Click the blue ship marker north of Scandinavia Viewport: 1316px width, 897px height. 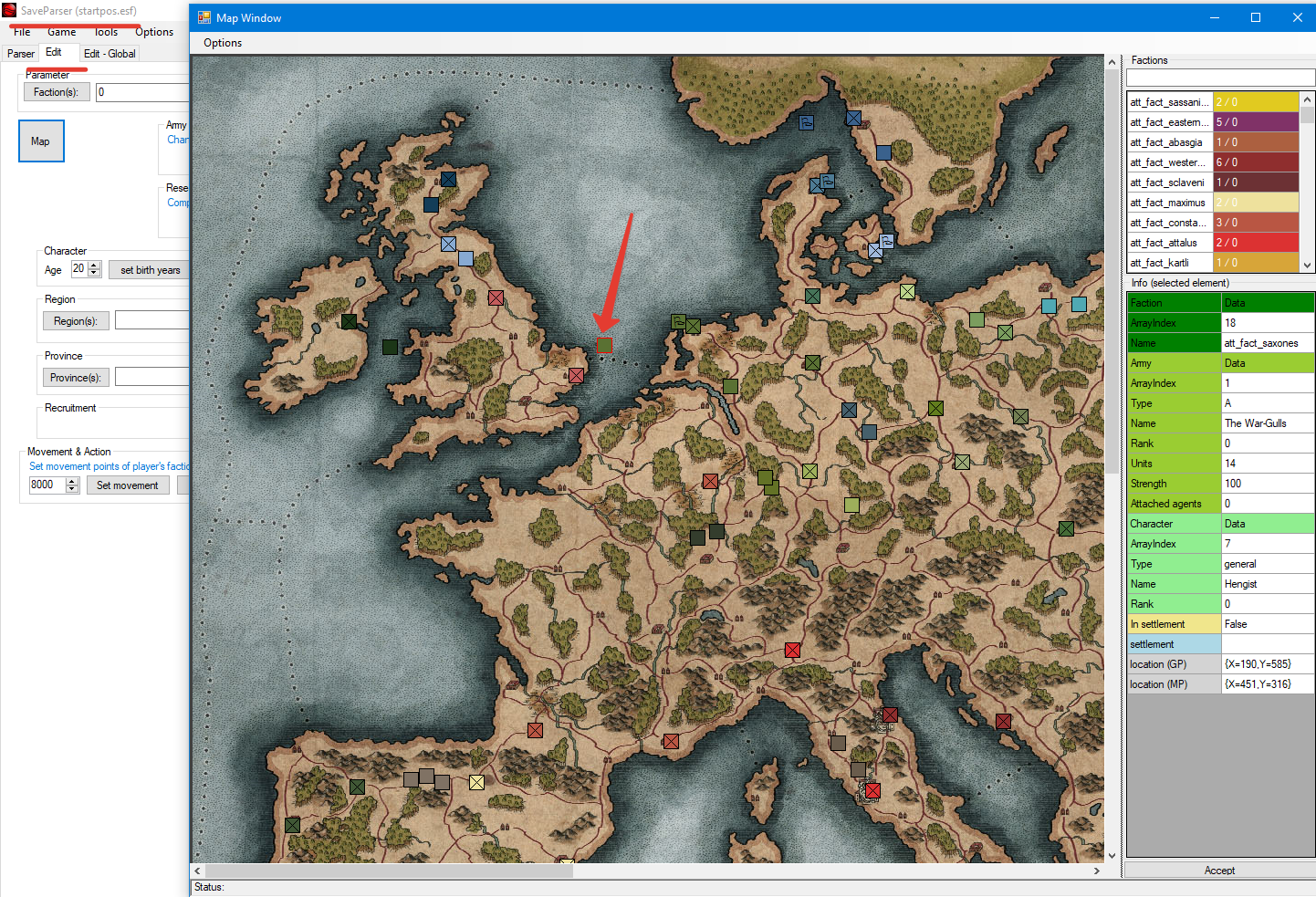click(x=806, y=122)
